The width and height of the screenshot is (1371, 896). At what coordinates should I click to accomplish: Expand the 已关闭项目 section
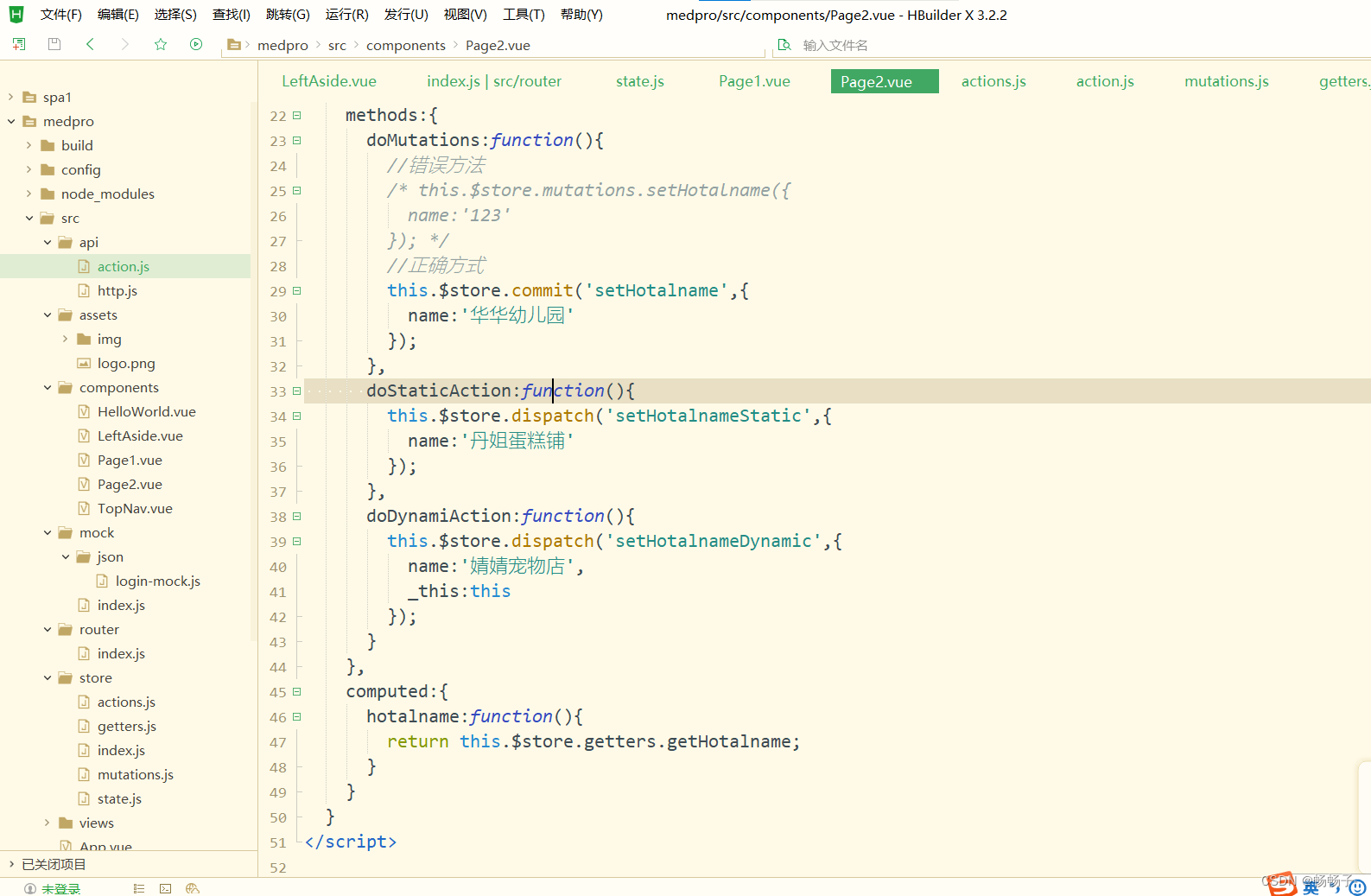pos(11,864)
